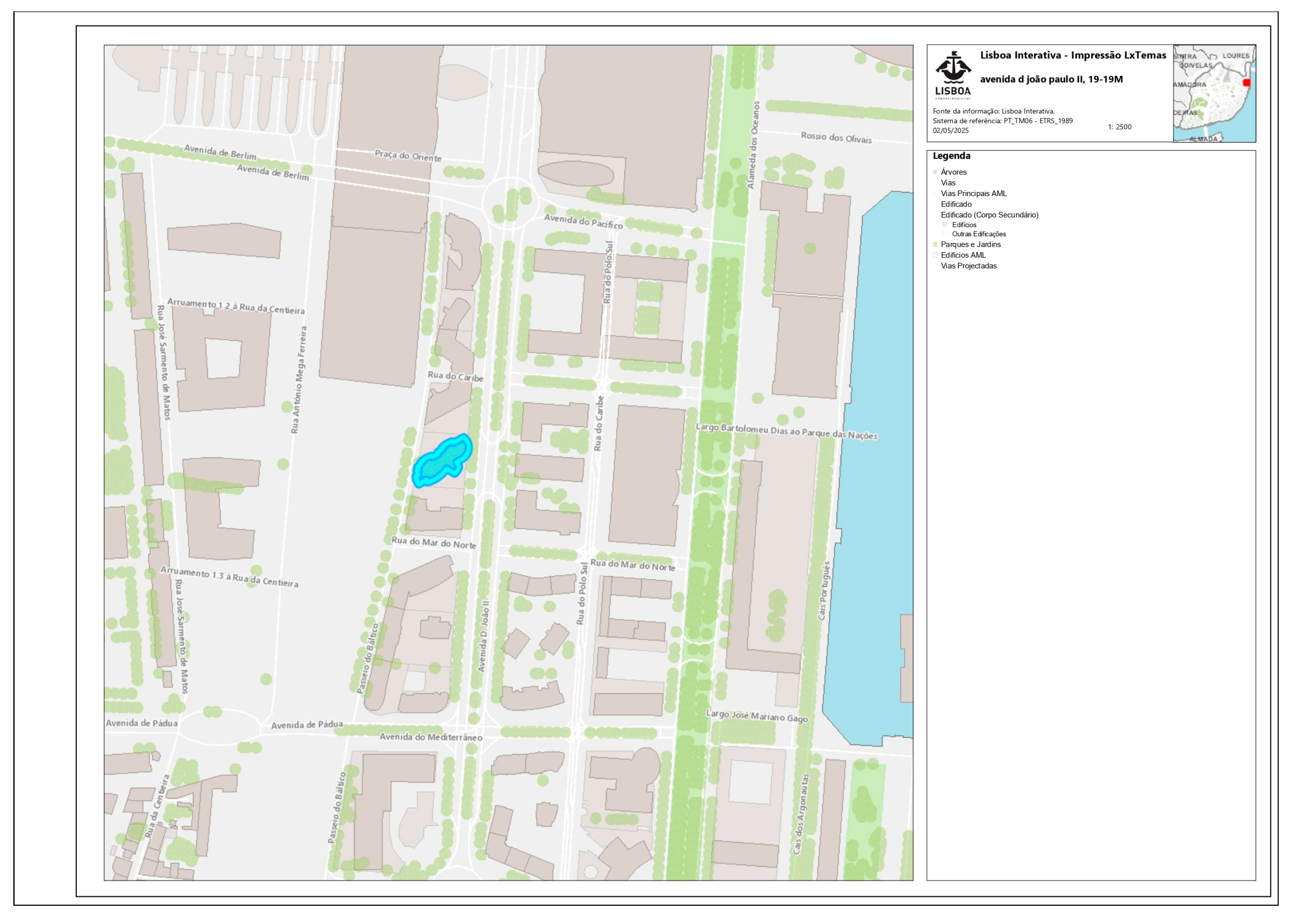Click the Edificios AML legend box
The image size is (1291, 924).
935,255
